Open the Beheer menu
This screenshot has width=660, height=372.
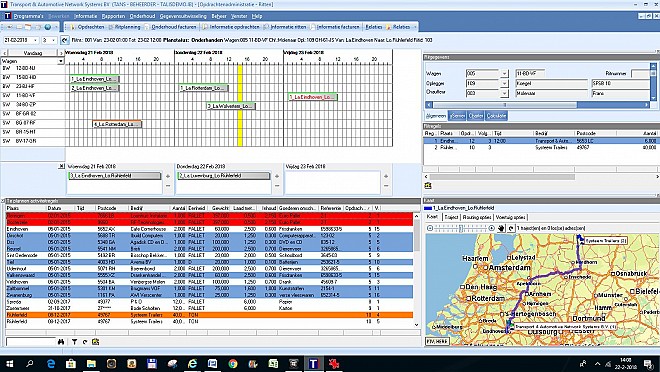[219, 16]
